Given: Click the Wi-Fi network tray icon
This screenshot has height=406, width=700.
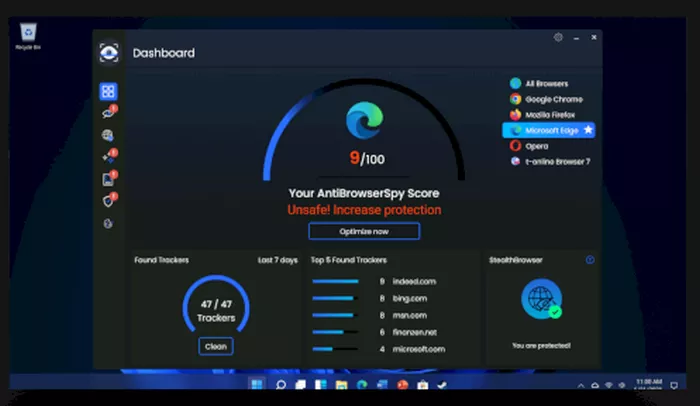Looking at the screenshot, I should click(x=608, y=385).
